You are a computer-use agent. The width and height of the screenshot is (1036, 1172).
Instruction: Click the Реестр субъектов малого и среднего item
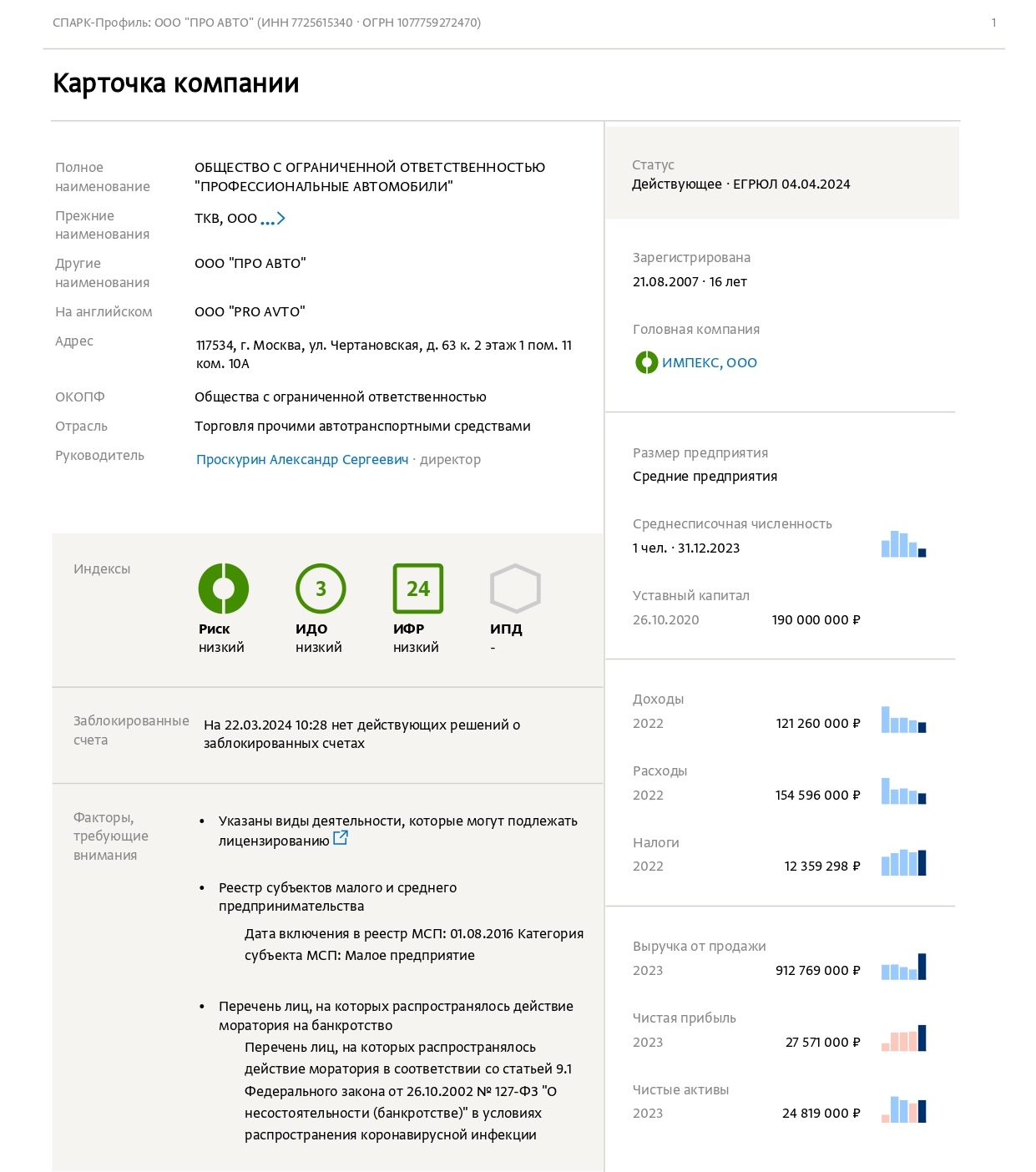point(338,897)
